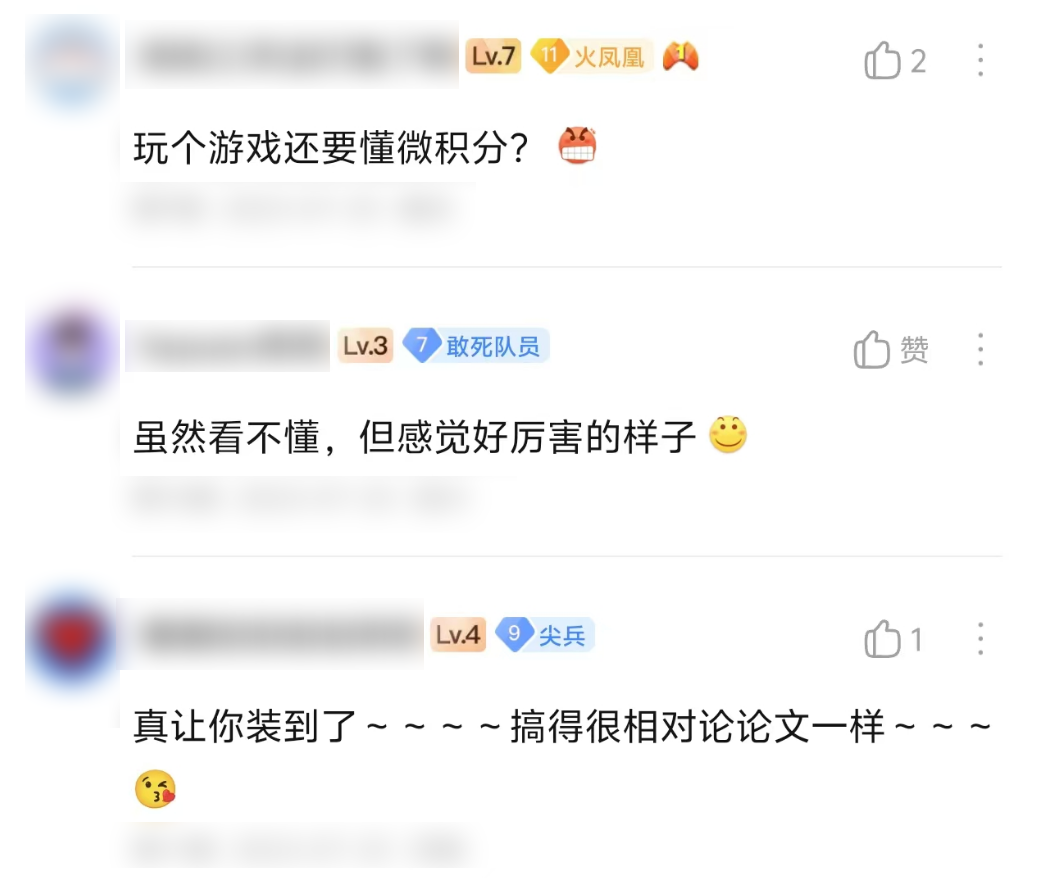Select the comment text 虽然看不懂，但感觉好厉害的样子
The image size is (1049, 878).
(415, 437)
